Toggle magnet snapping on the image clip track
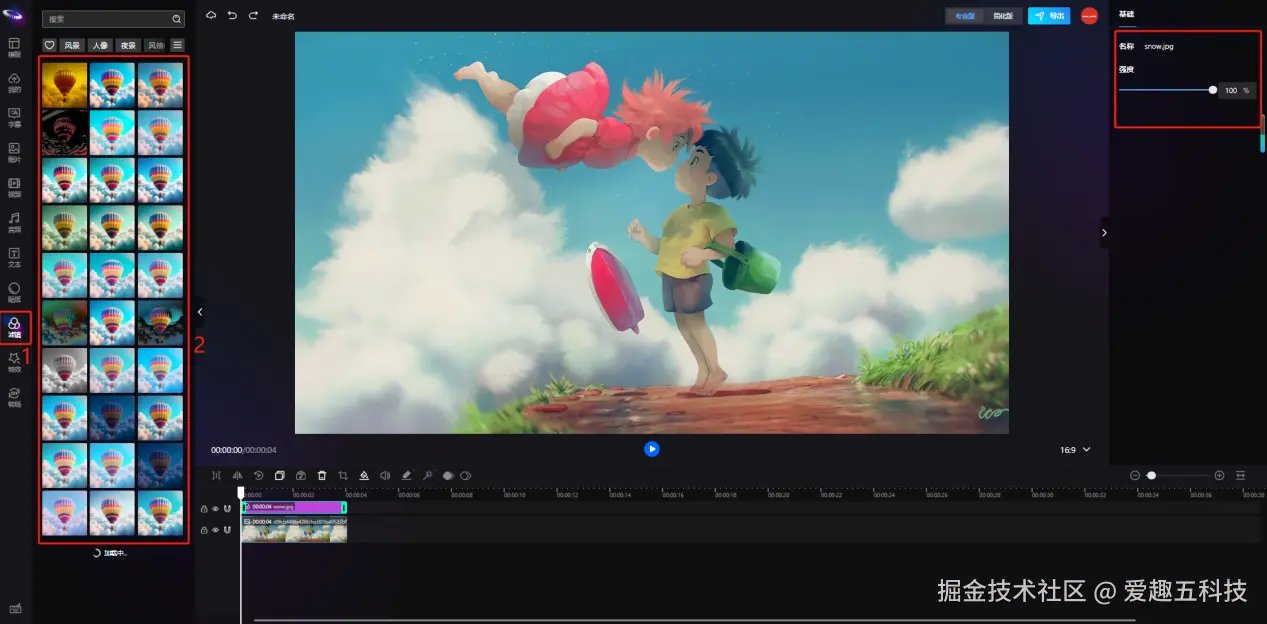The width and height of the screenshot is (1267, 624). point(227,530)
